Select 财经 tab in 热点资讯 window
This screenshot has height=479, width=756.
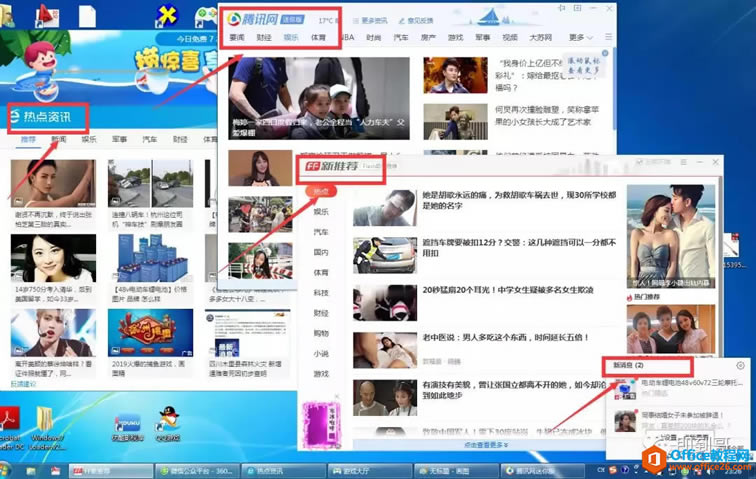coord(180,139)
